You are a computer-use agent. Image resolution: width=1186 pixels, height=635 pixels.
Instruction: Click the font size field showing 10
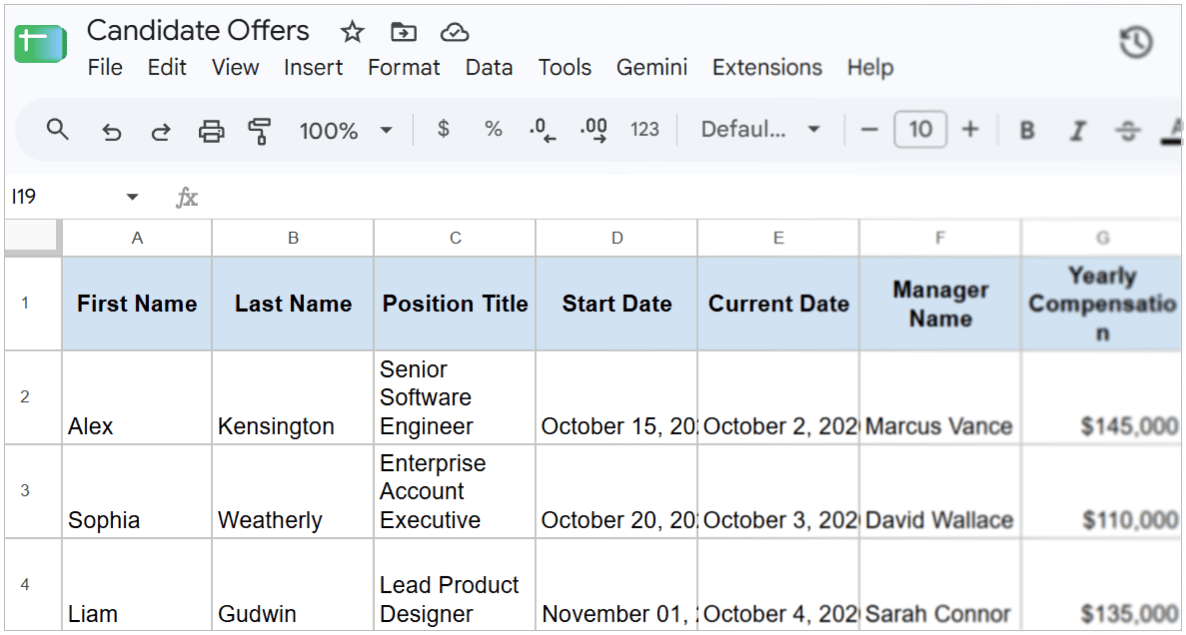(920, 130)
